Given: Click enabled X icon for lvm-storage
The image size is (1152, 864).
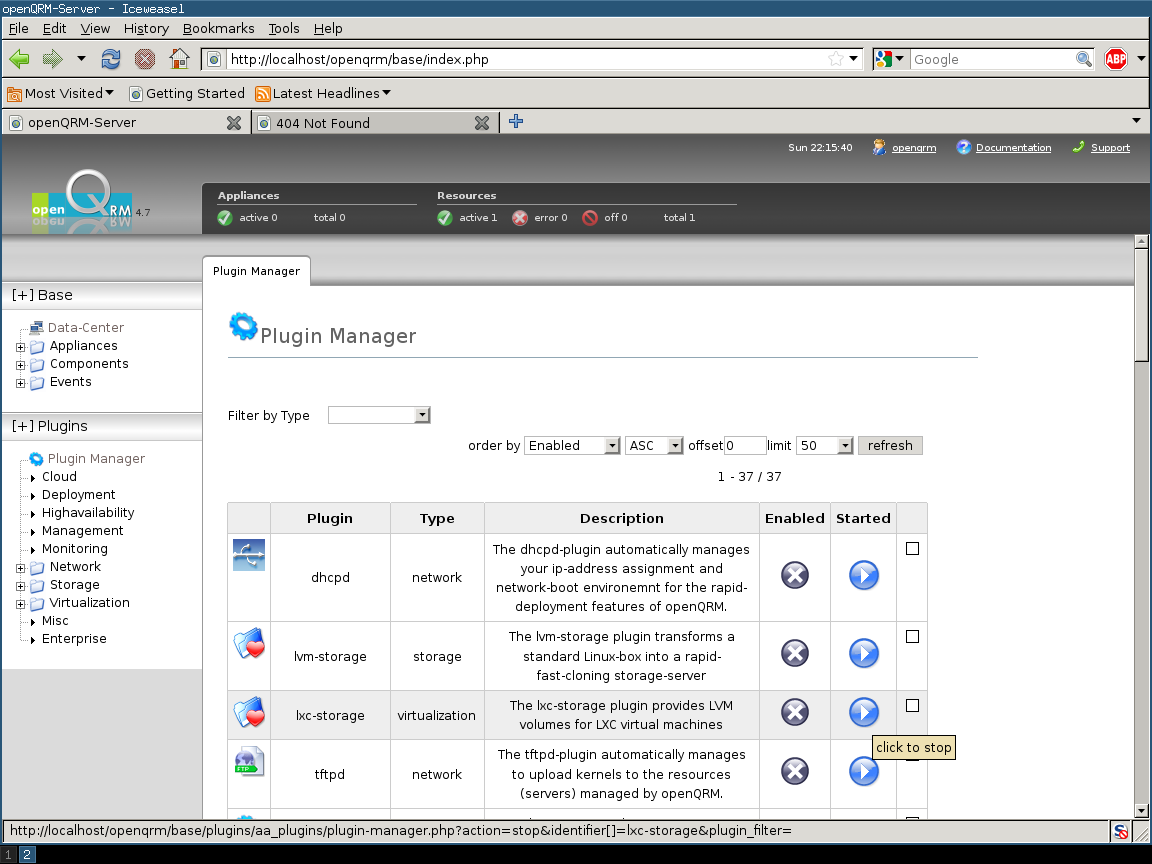Looking at the screenshot, I should click(x=794, y=653).
